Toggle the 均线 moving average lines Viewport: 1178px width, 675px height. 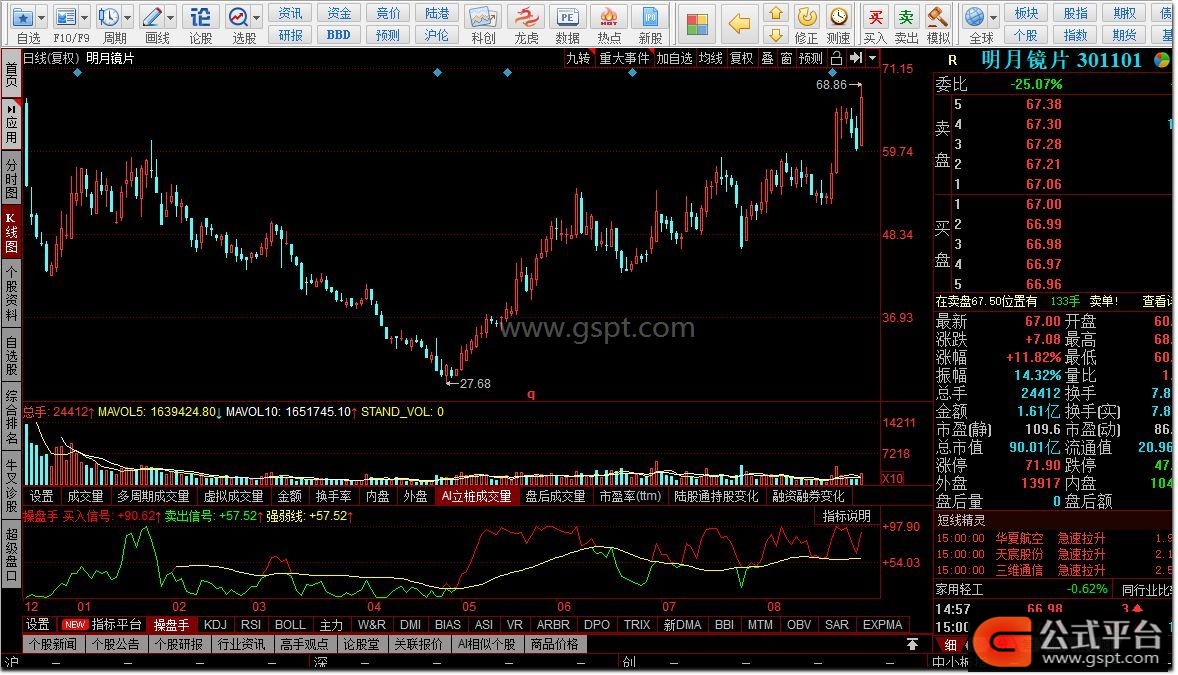tap(710, 58)
